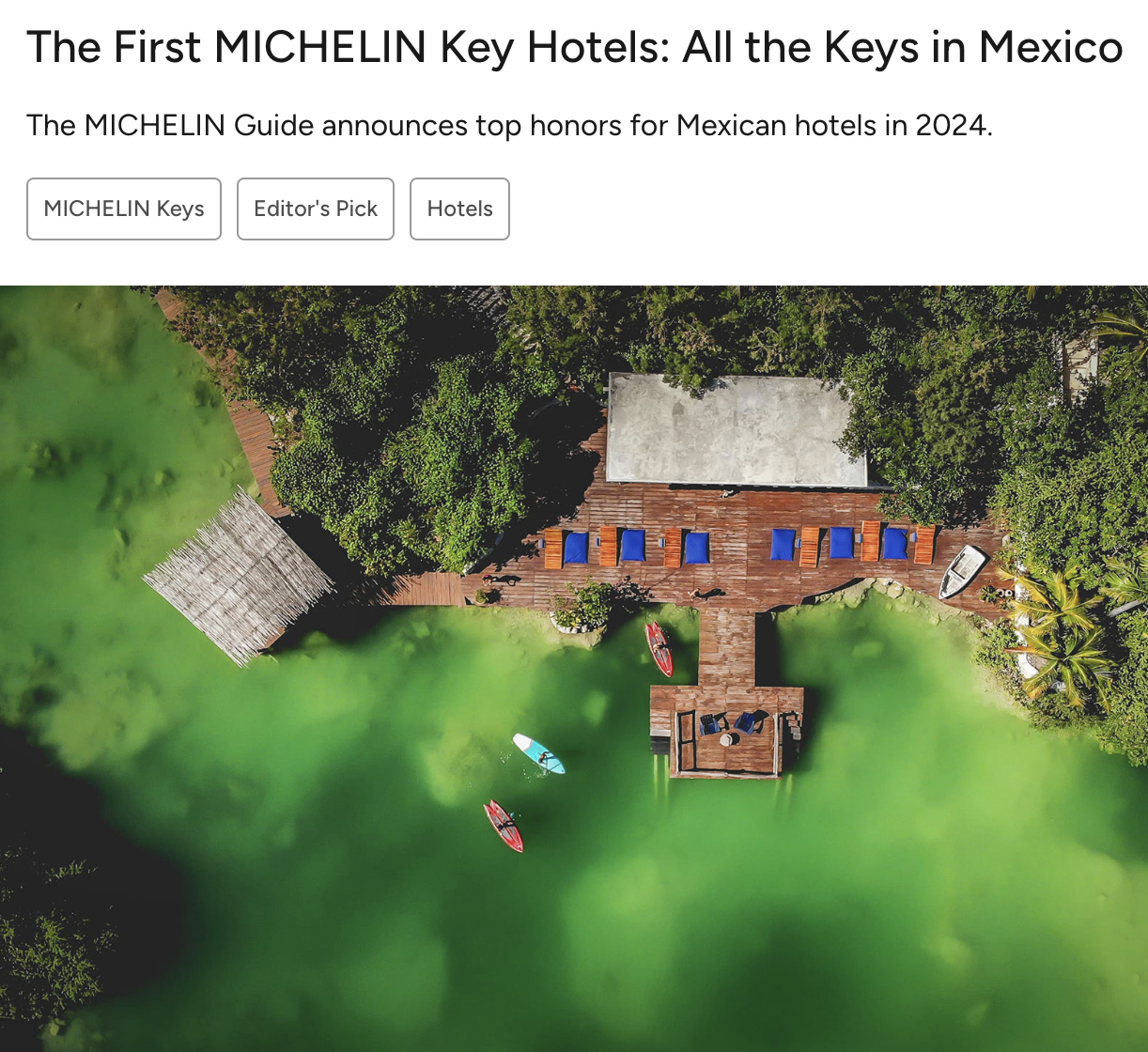The height and width of the screenshot is (1052, 1148).
Task: Open the MICHELIN Keys tag
Action: coord(124,209)
